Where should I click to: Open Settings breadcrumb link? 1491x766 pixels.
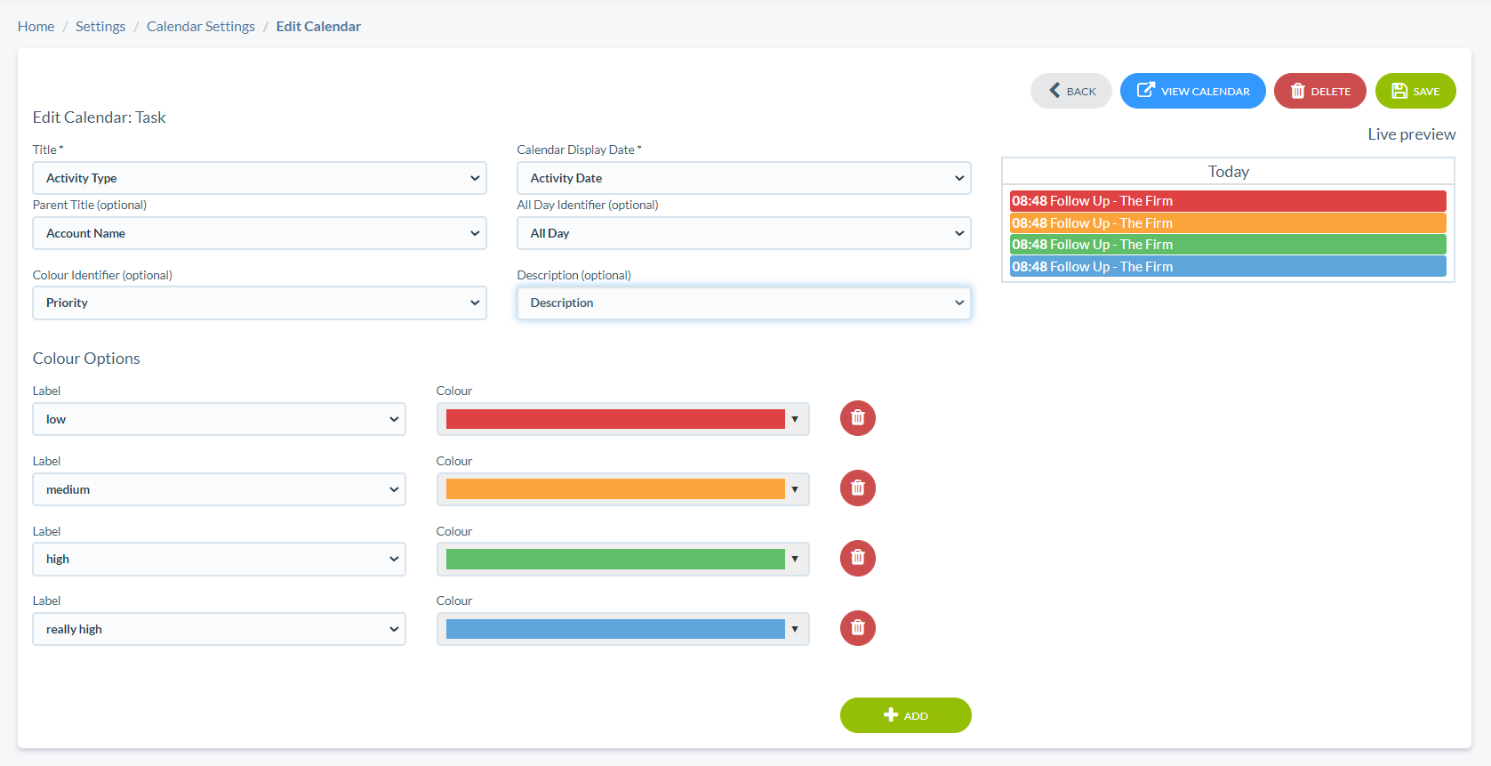coord(101,26)
